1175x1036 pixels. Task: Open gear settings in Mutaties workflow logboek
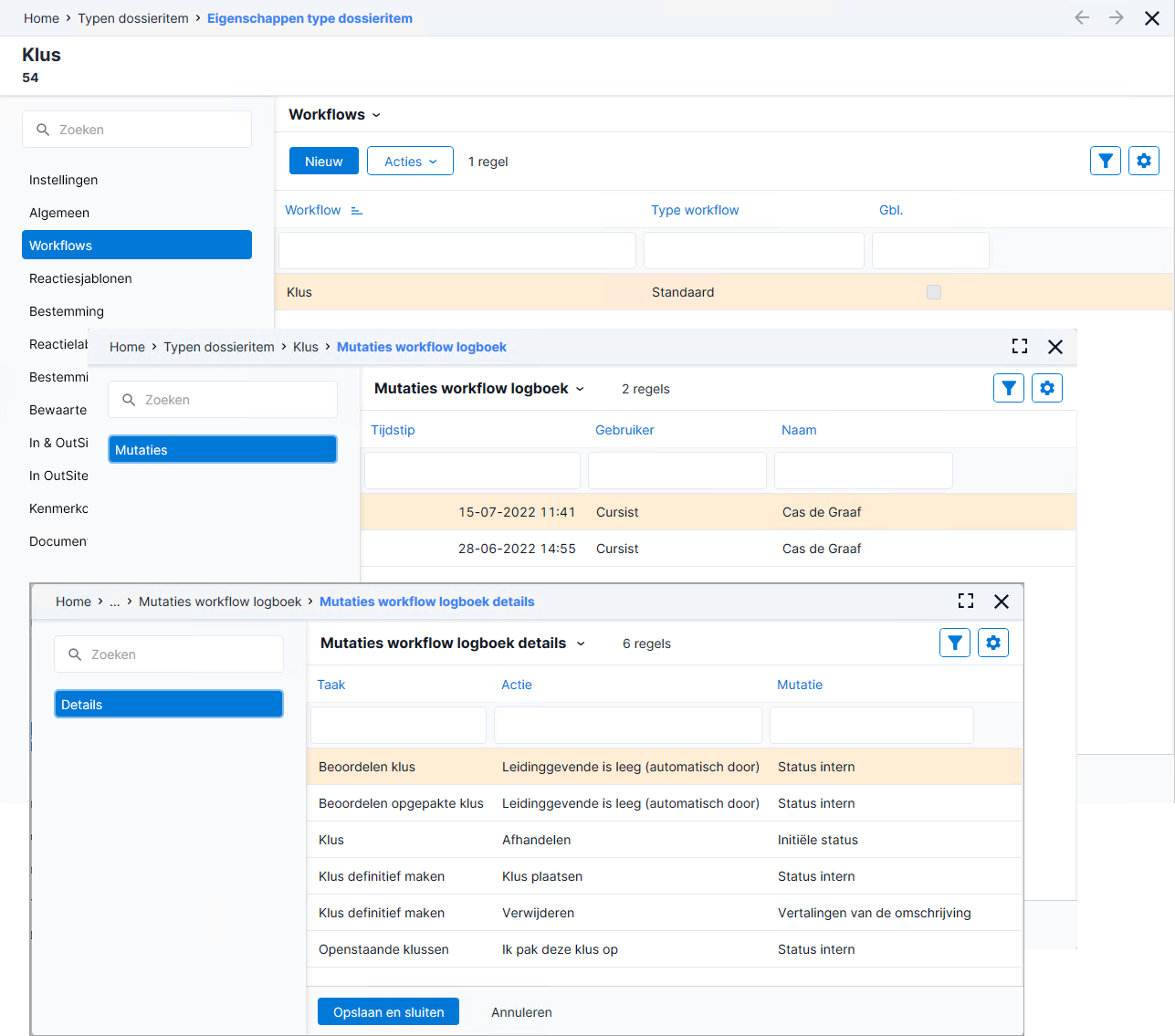click(x=1047, y=388)
